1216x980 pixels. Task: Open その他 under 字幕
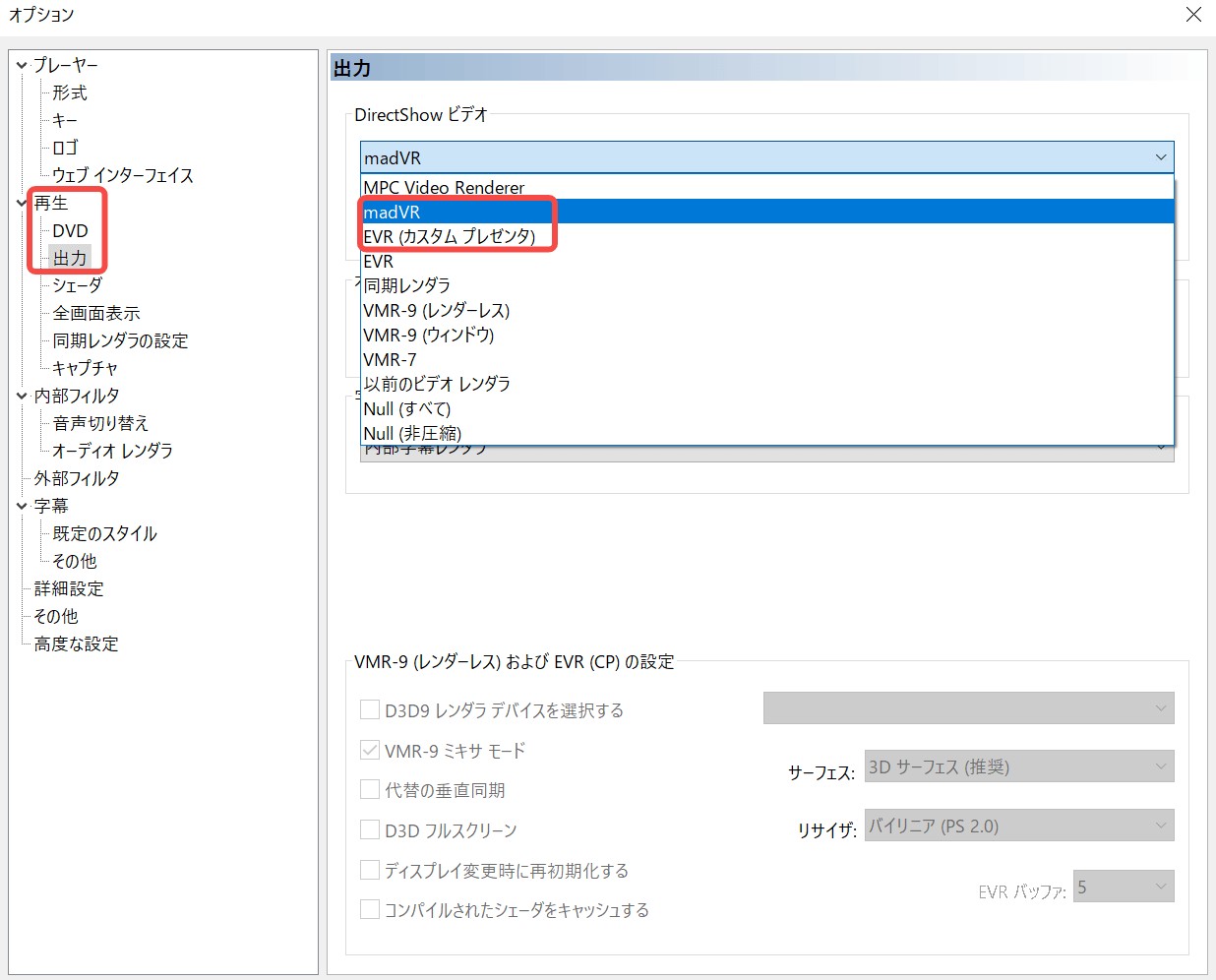75,561
